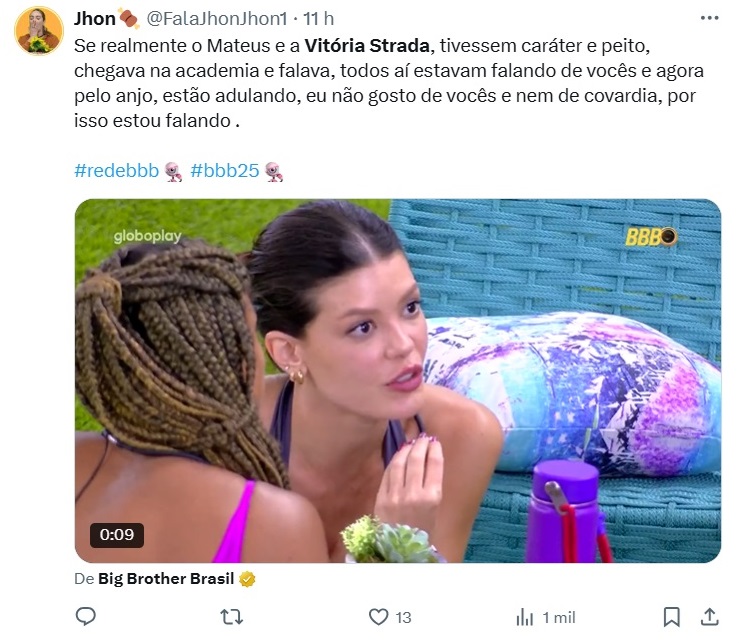Open the #bbb25 hashtag
Screen dimensions: 739x643
[225, 171]
